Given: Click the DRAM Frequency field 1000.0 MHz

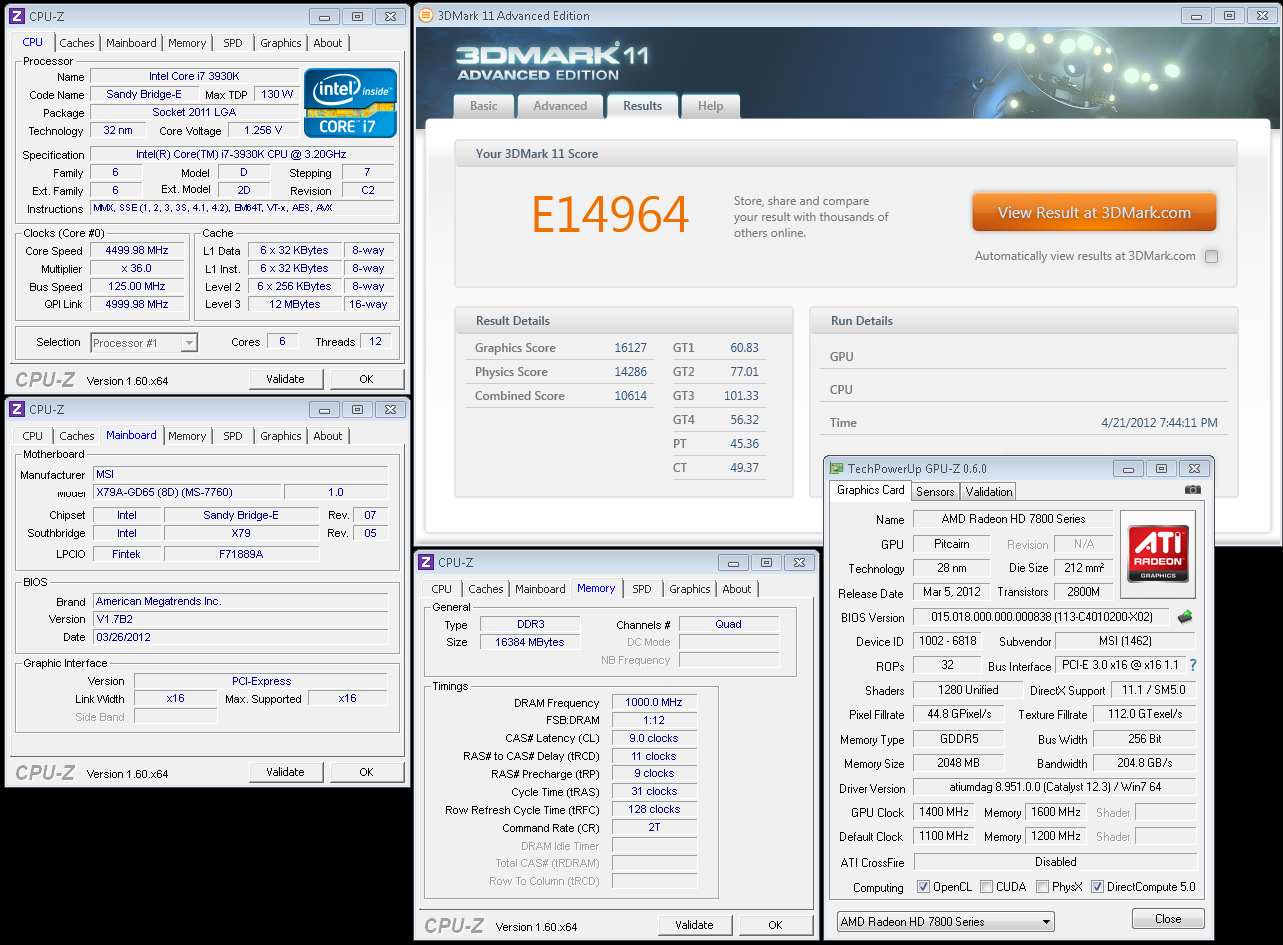Looking at the screenshot, I should pos(654,703).
